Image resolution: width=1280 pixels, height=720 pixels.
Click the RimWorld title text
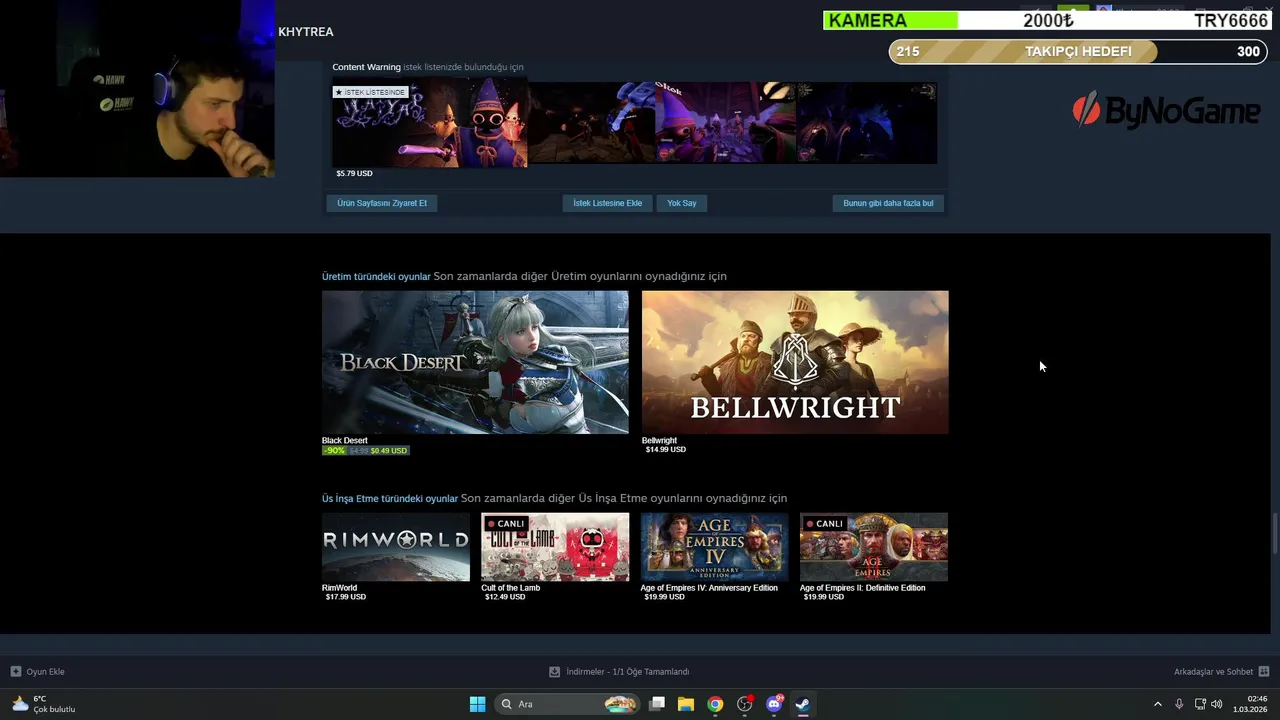point(339,588)
